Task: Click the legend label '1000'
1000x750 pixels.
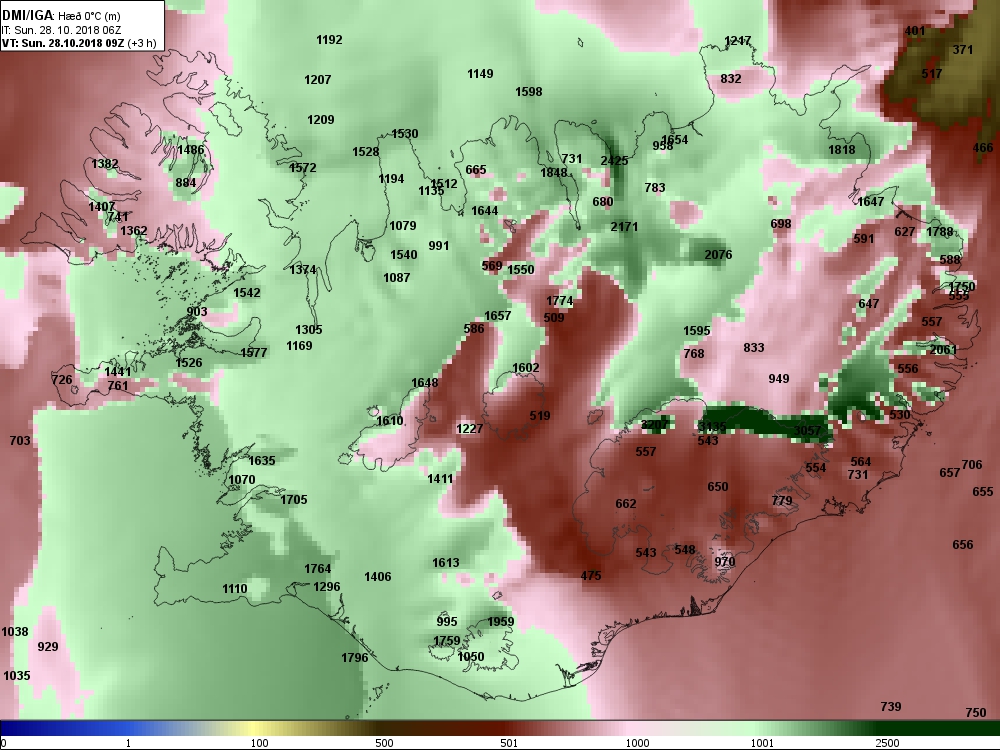Action: point(637,743)
